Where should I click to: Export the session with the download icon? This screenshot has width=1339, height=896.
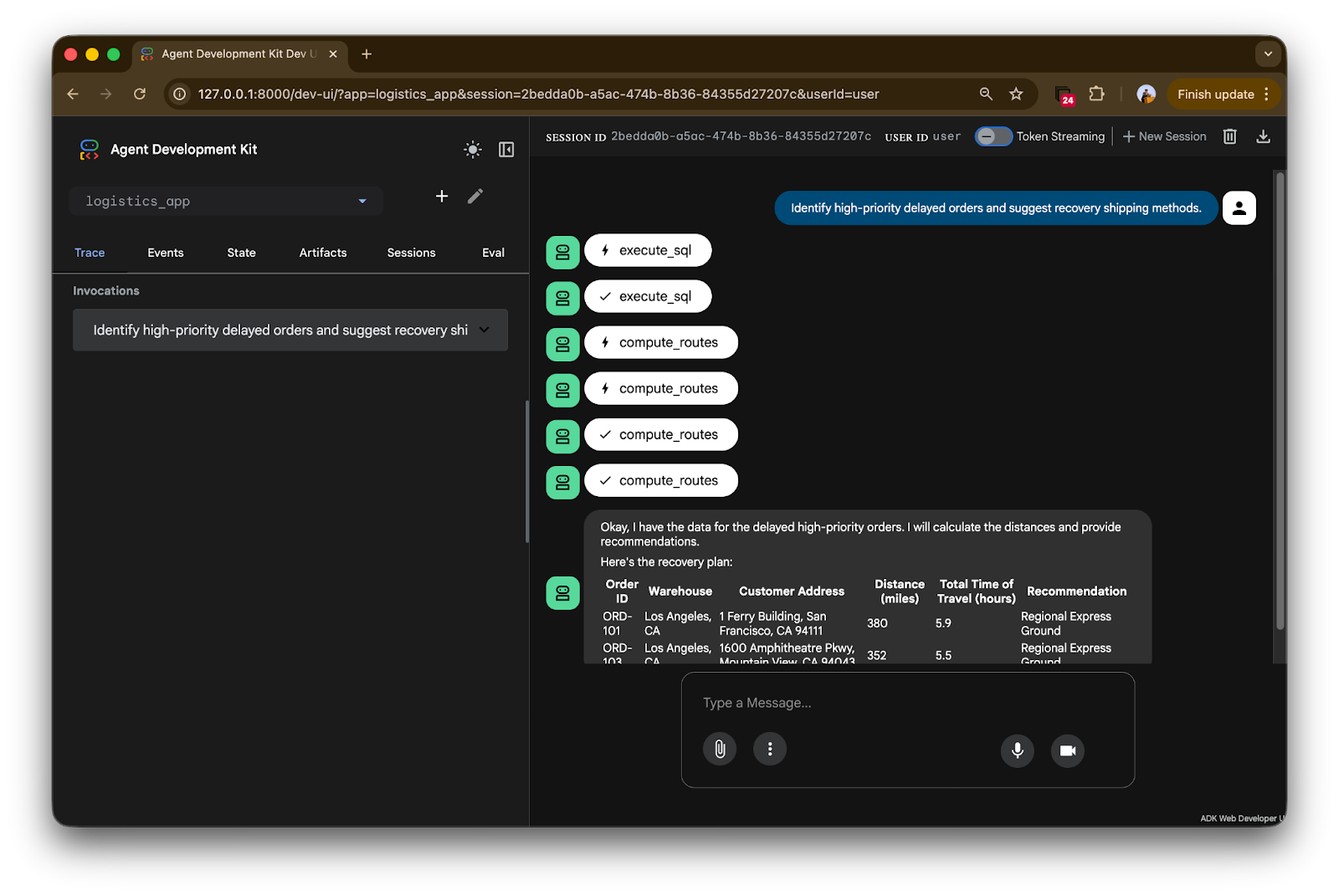coord(1263,136)
